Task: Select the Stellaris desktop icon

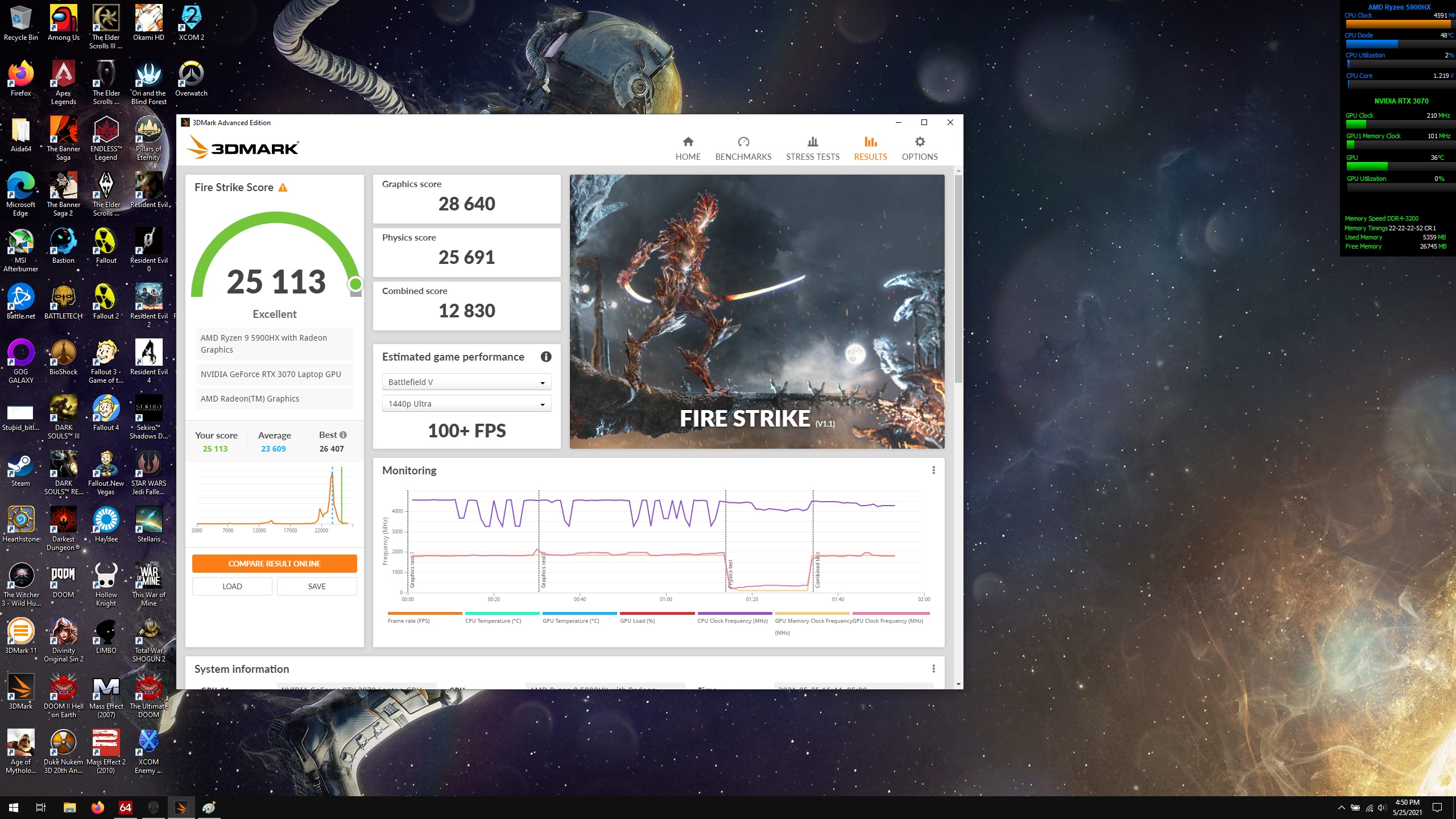Action: (x=148, y=525)
